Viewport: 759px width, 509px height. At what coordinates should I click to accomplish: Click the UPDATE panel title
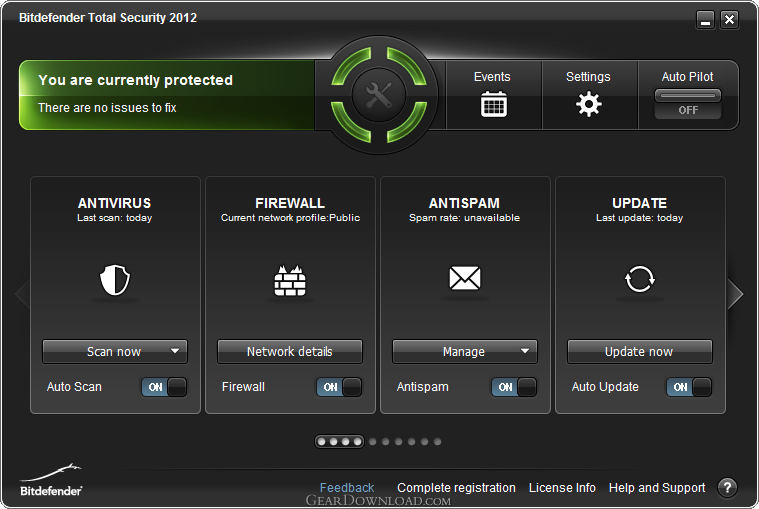point(639,203)
